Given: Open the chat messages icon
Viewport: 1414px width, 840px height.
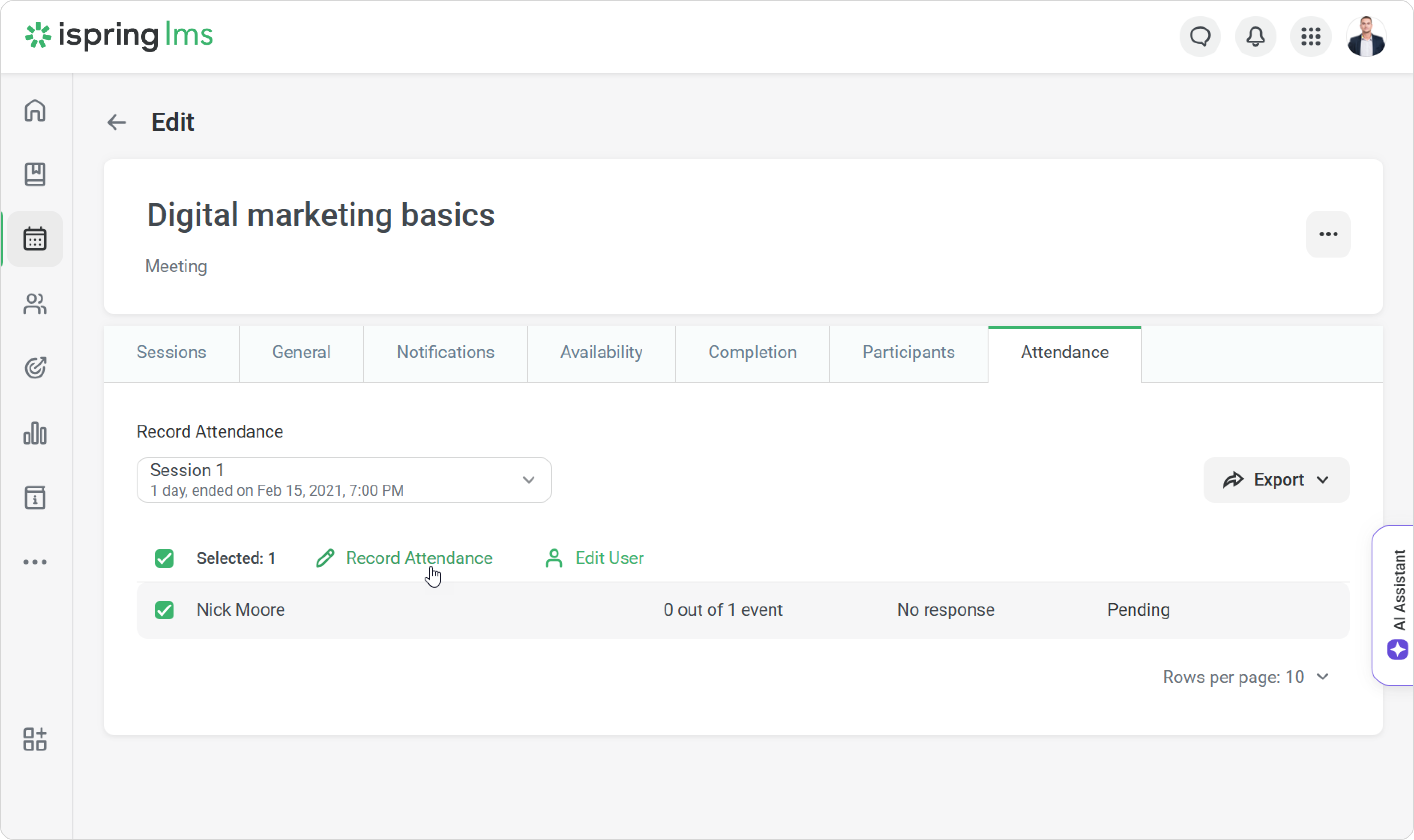Looking at the screenshot, I should [x=1200, y=37].
